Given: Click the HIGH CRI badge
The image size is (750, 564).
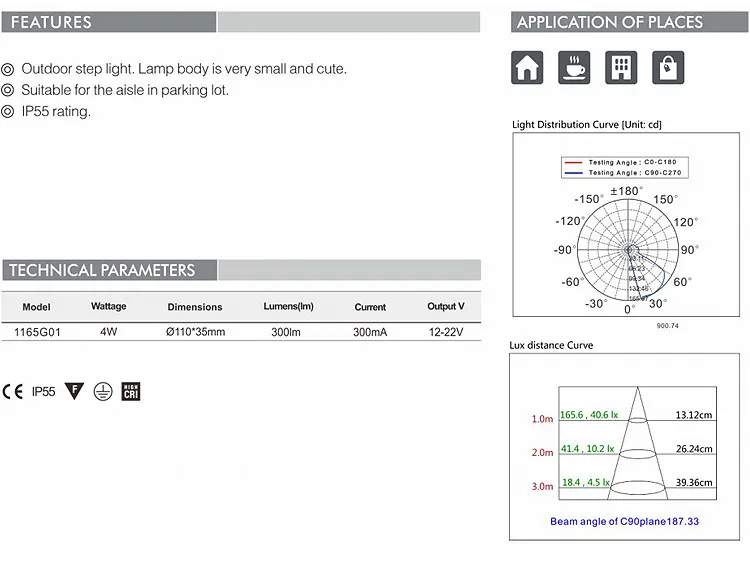Looking at the screenshot, I should point(130,391).
